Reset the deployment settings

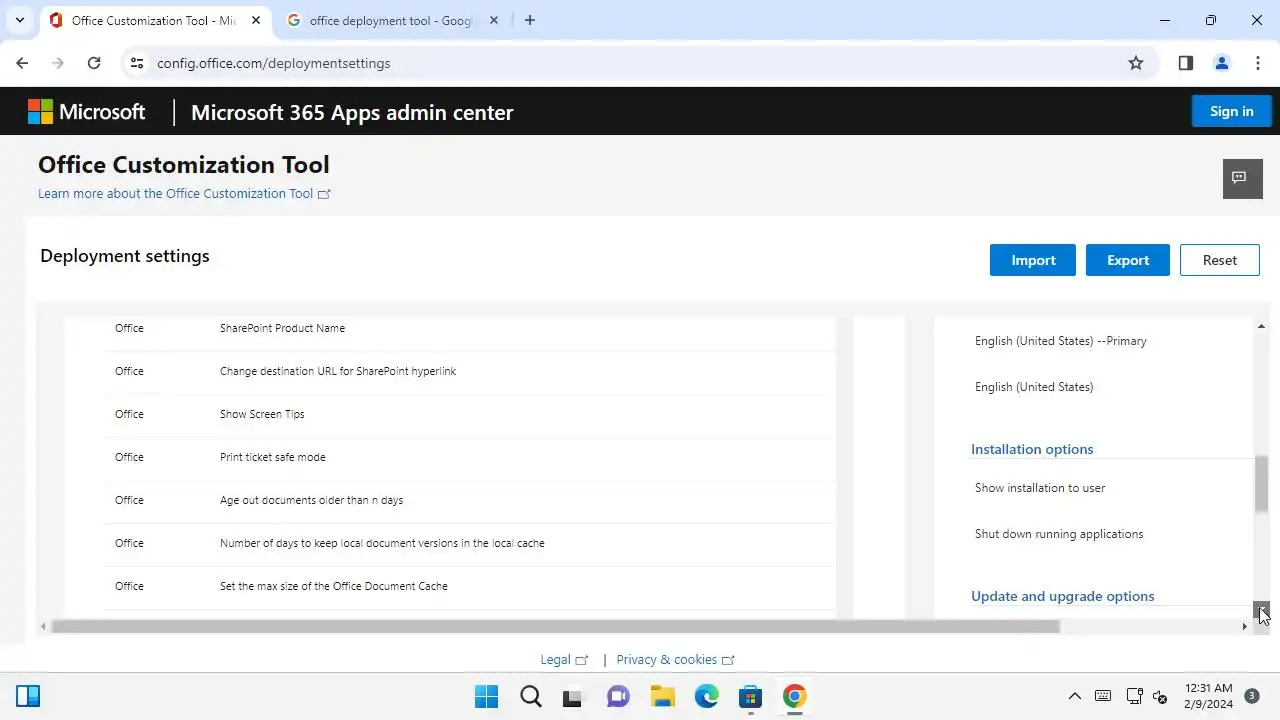point(1219,260)
